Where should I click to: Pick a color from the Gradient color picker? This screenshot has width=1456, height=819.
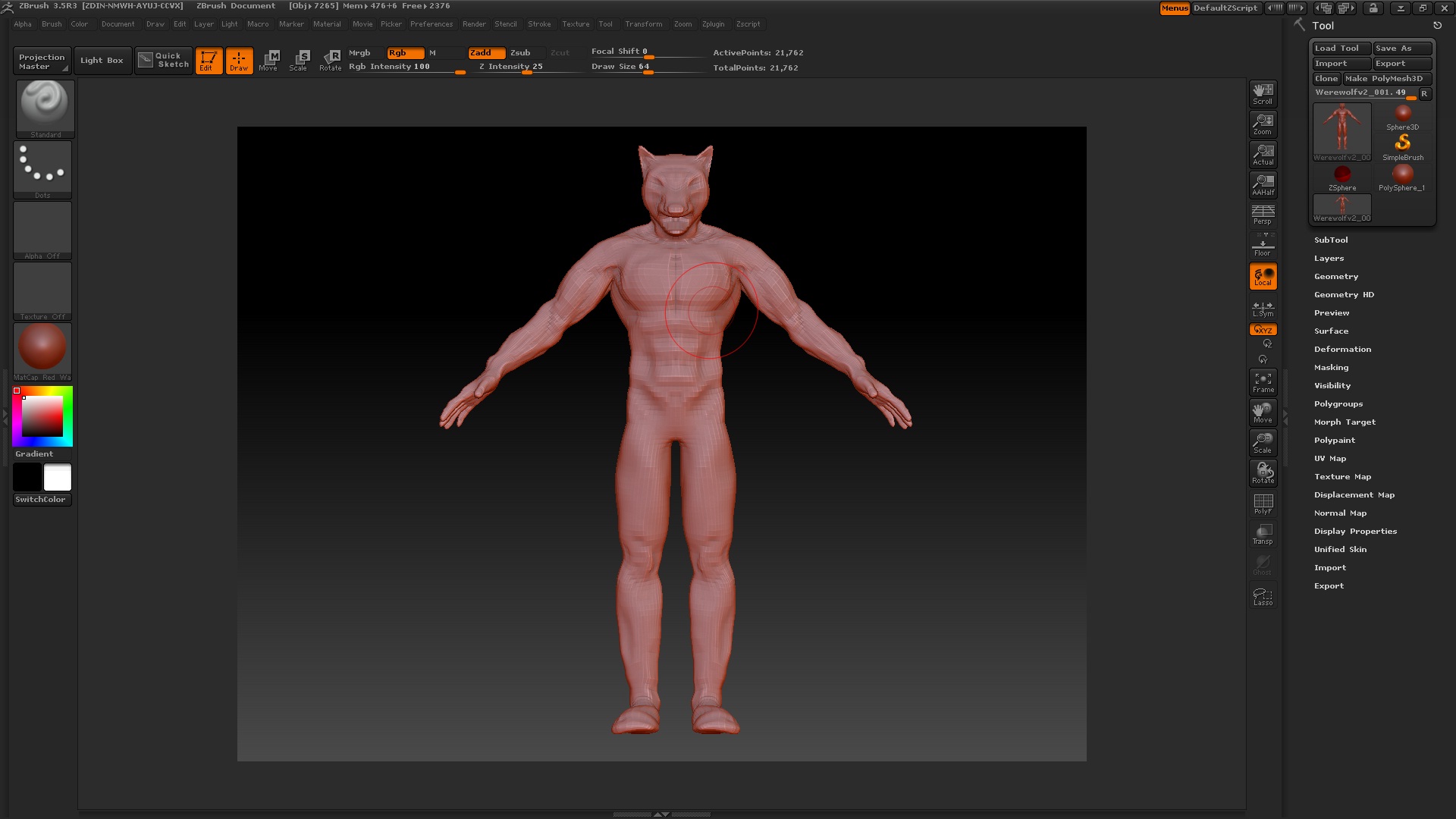(42, 416)
